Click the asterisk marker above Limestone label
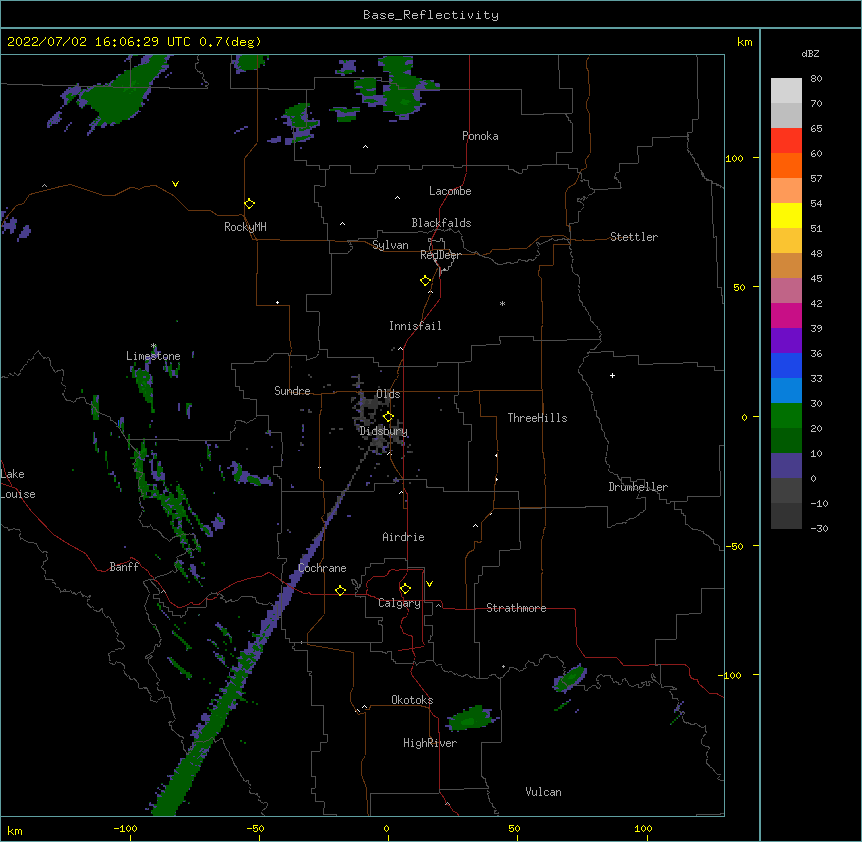This screenshot has height=842, width=862. pos(153,346)
